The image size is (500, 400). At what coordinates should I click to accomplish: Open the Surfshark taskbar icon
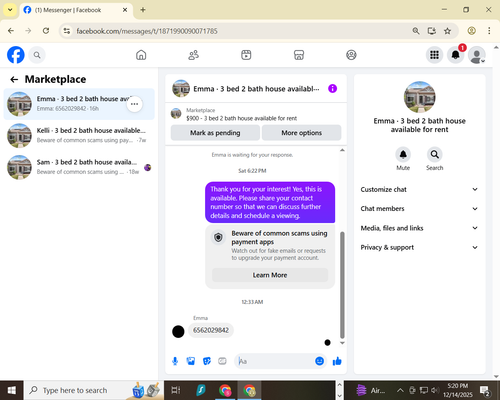(201, 390)
